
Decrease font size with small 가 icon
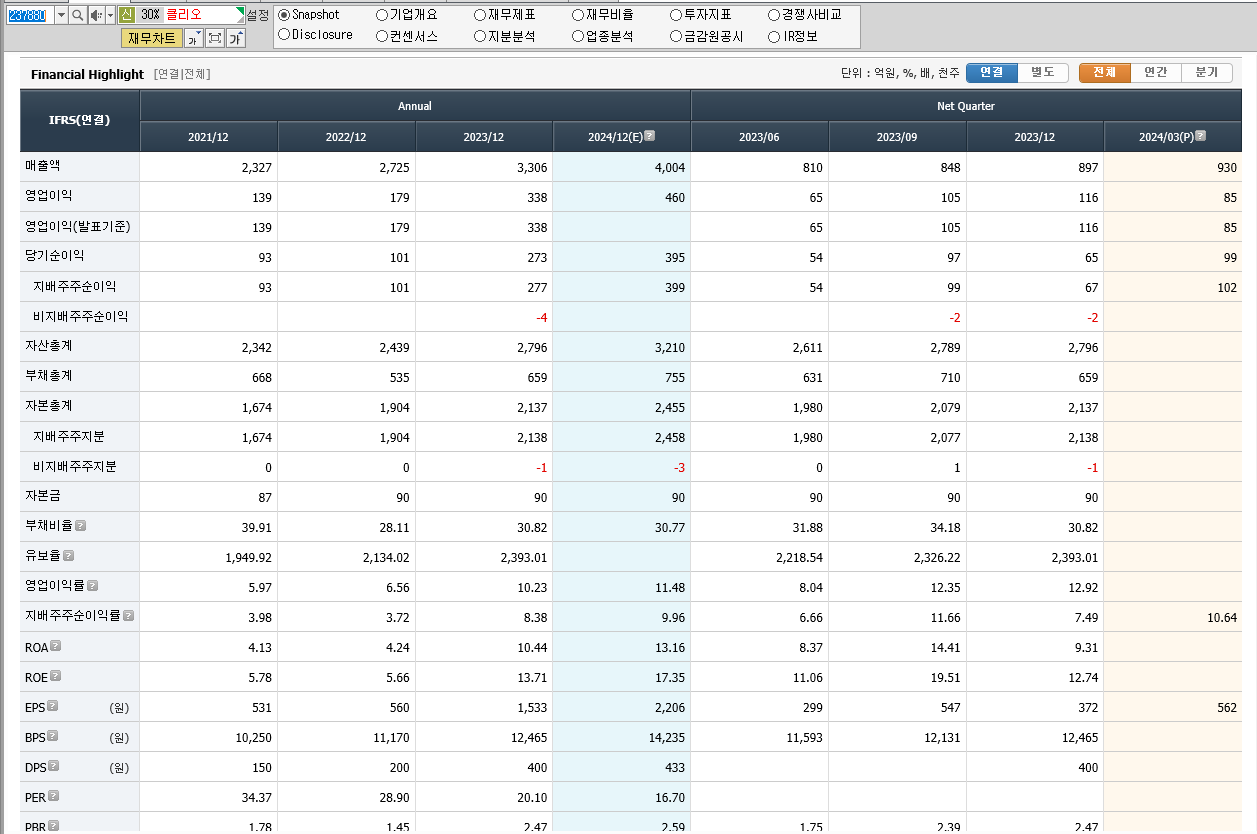[194, 38]
